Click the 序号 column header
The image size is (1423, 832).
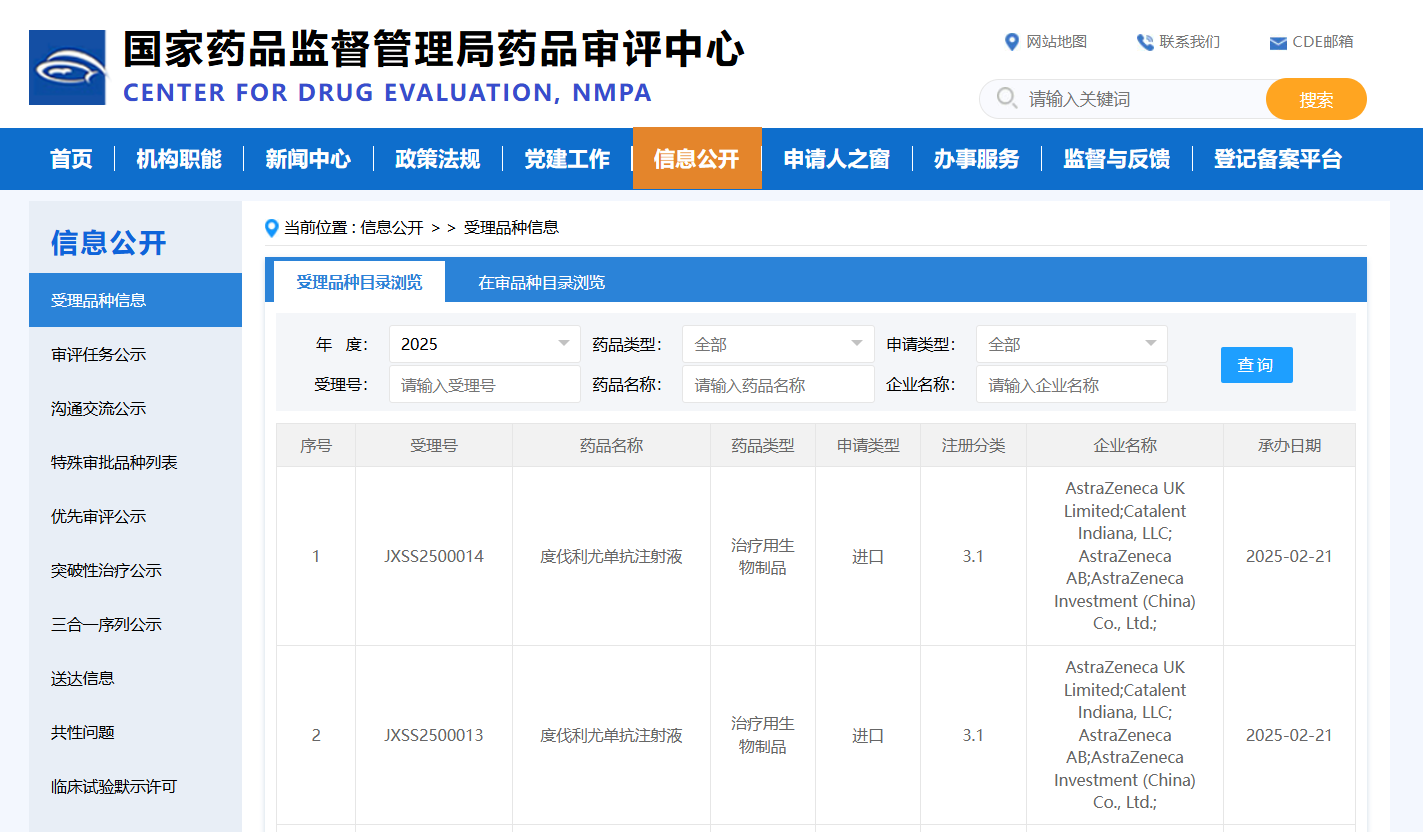coord(316,445)
